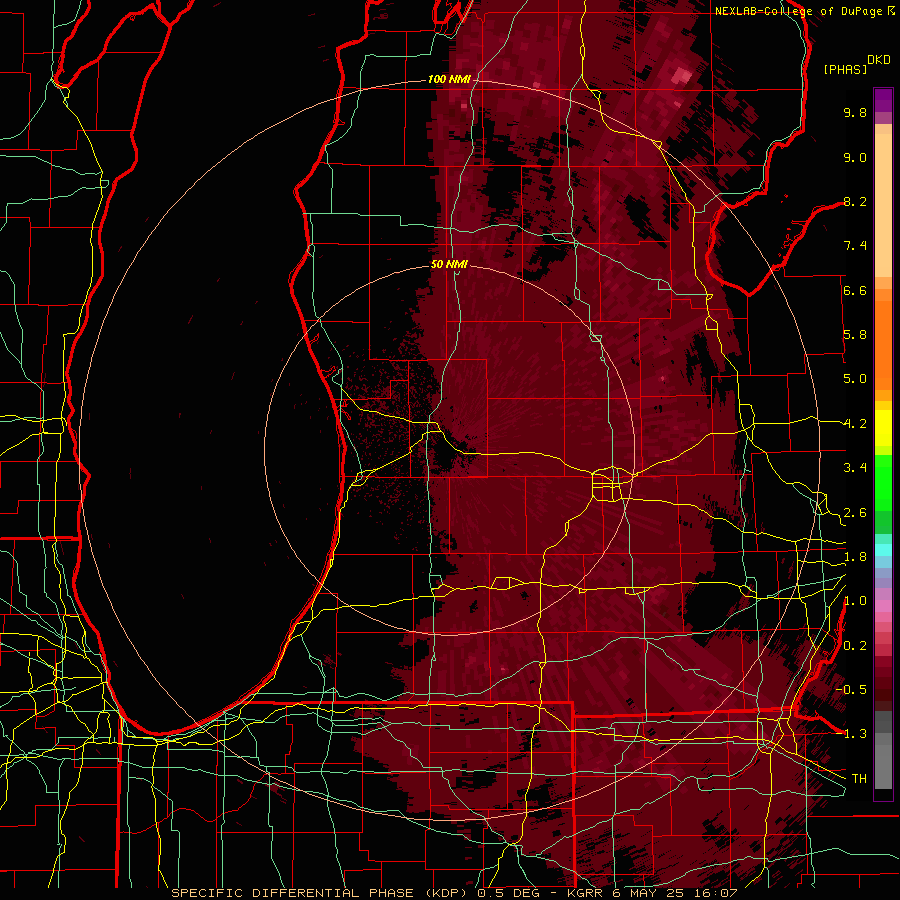900x900 pixels.
Task: Click the 0.2 legend value
Action: pyautogui.click(x=855, y=646)
